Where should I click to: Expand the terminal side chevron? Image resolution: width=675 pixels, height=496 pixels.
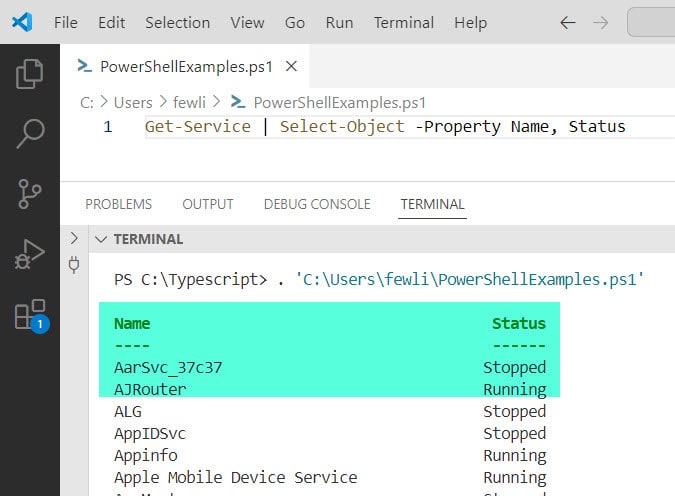point(74,238)
